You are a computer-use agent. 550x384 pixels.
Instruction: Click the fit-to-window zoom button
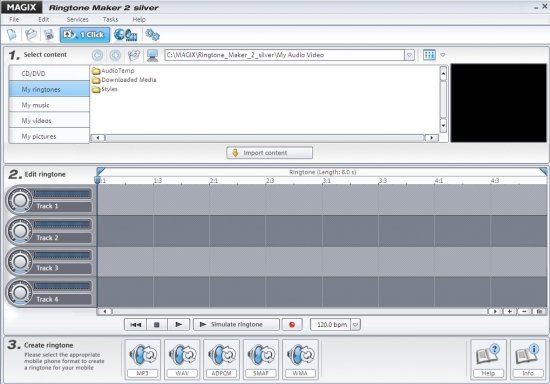539,311
